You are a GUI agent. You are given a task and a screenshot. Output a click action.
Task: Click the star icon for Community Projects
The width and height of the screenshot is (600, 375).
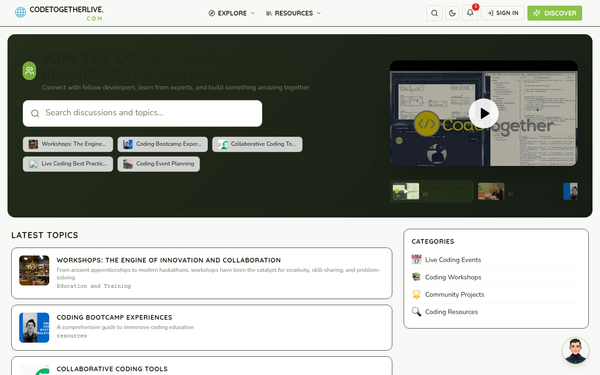[416, 294]
